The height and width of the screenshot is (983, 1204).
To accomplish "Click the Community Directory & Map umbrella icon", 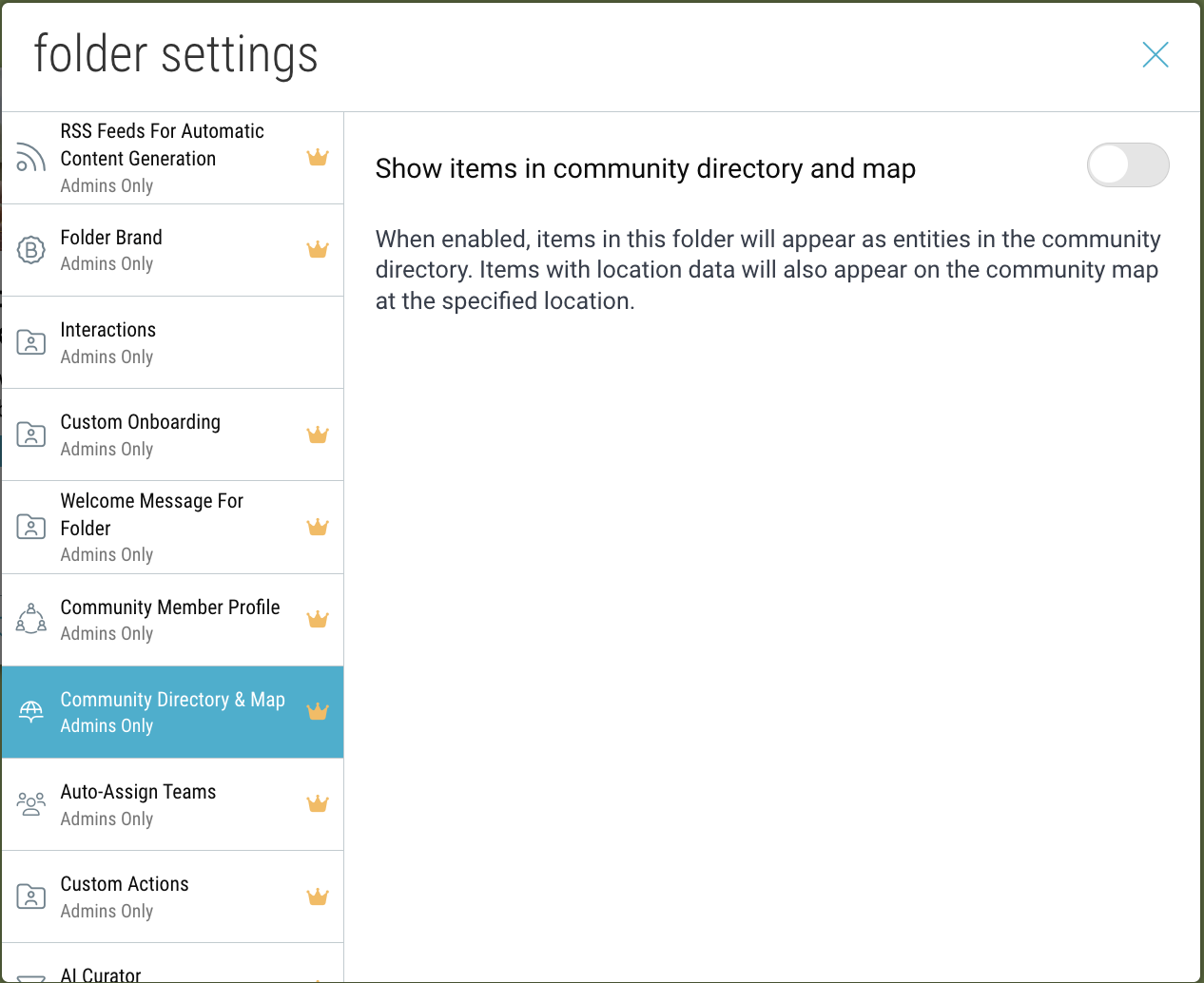I will click(x=31, y=711).
